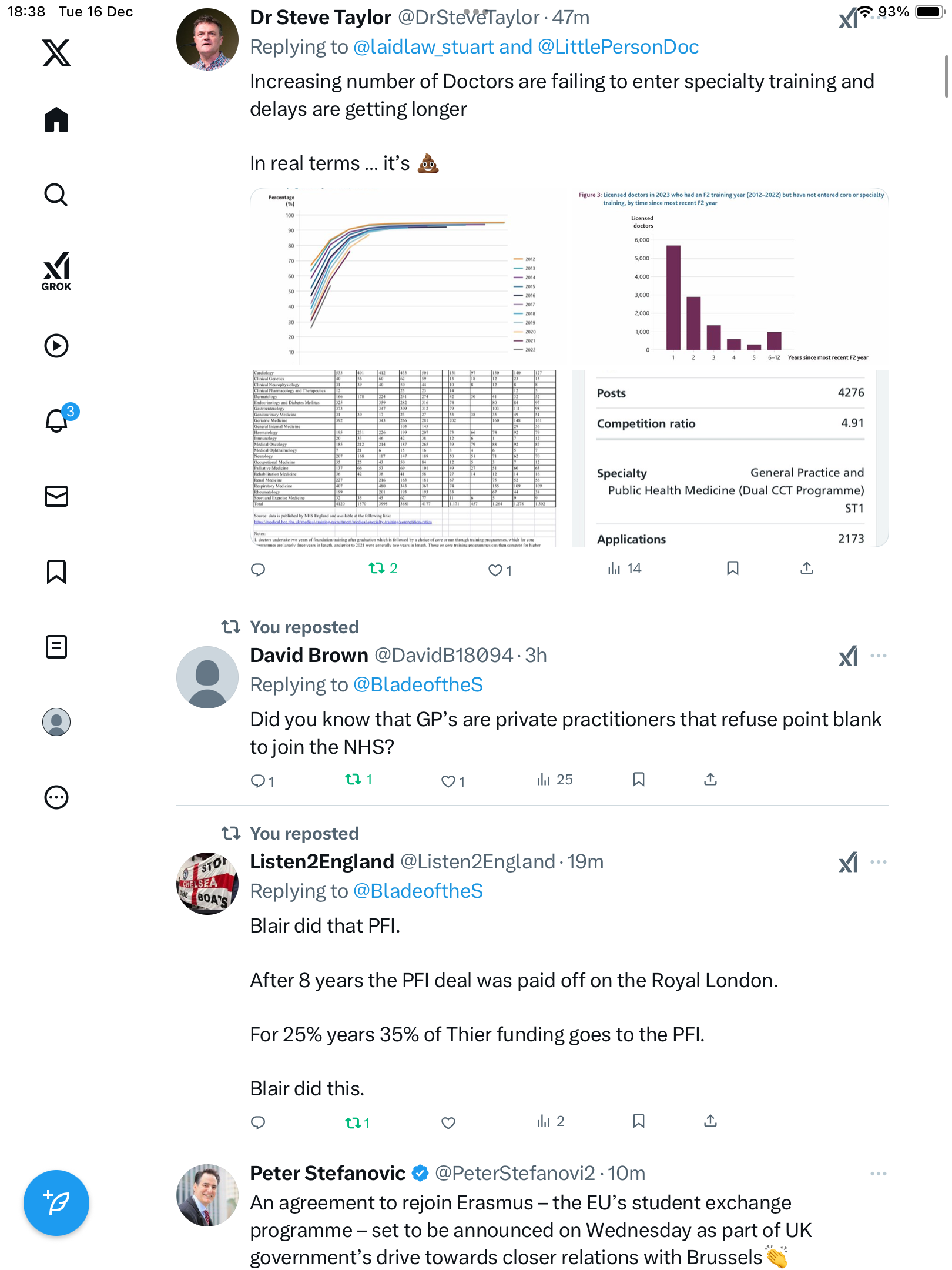
Task: Undo repost on David Brown's reply
Action: pos(353,780)
